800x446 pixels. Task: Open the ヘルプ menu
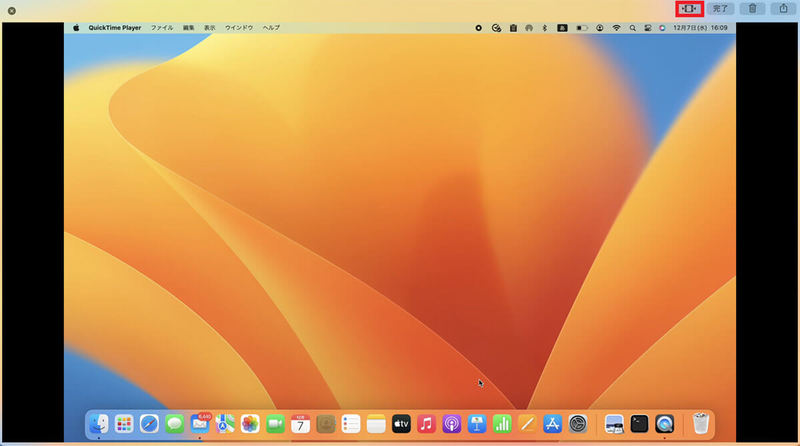[271, 28]
